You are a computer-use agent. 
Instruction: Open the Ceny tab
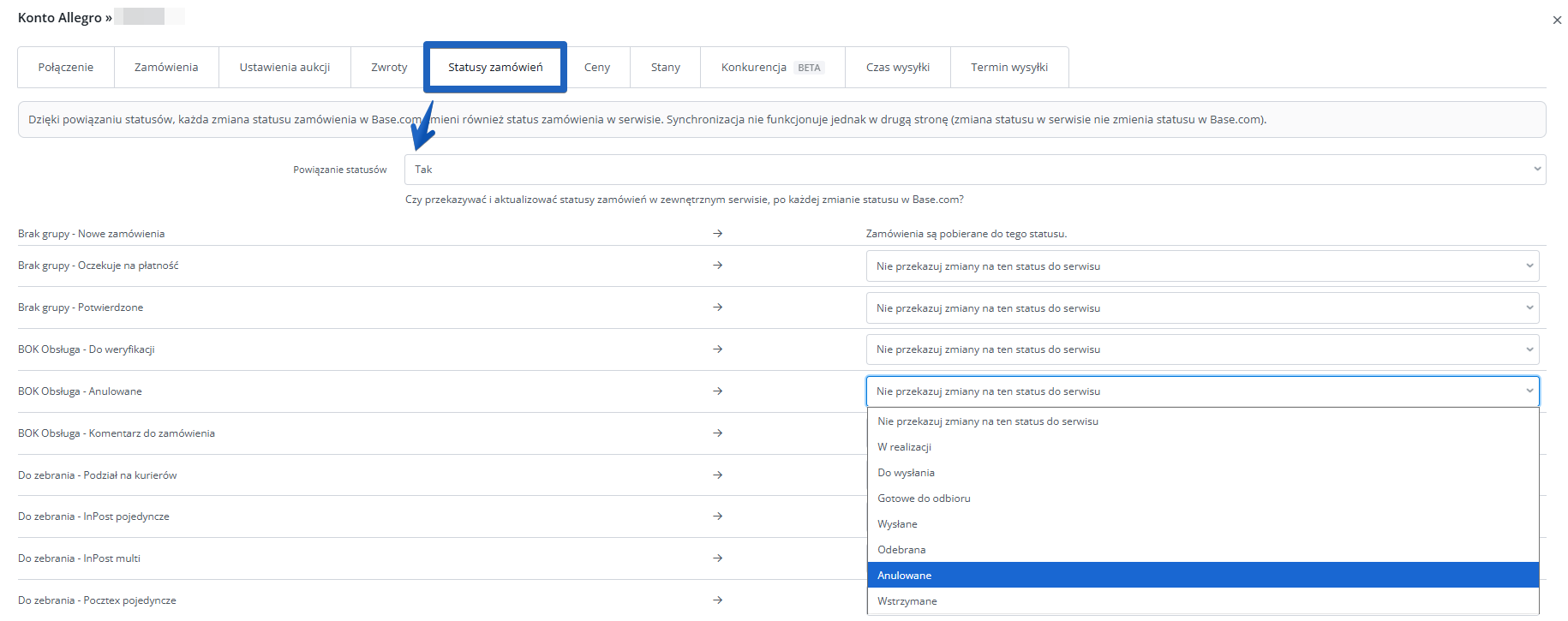pos(597,68)
